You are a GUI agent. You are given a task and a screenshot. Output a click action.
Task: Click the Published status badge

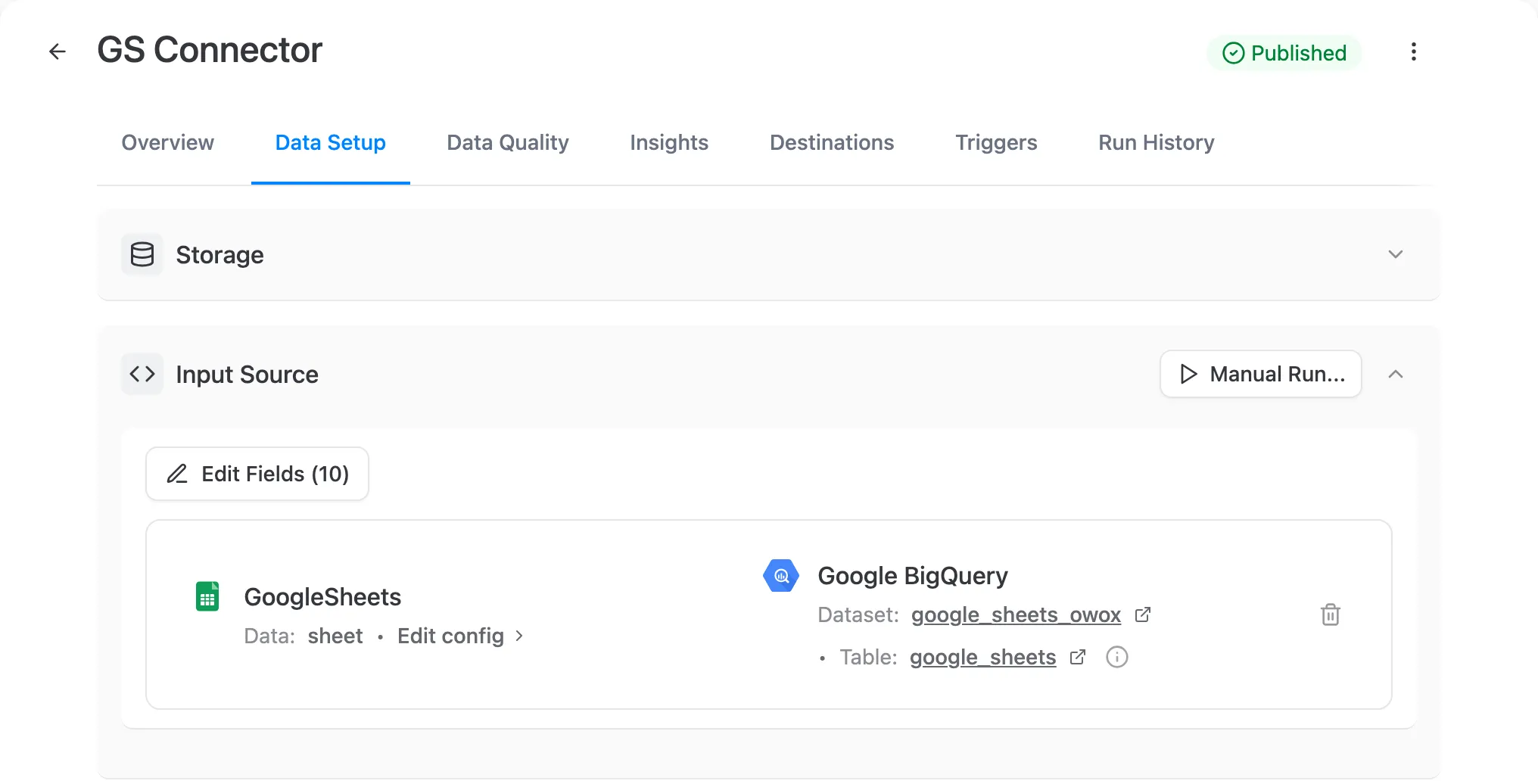pos(1284,53)
